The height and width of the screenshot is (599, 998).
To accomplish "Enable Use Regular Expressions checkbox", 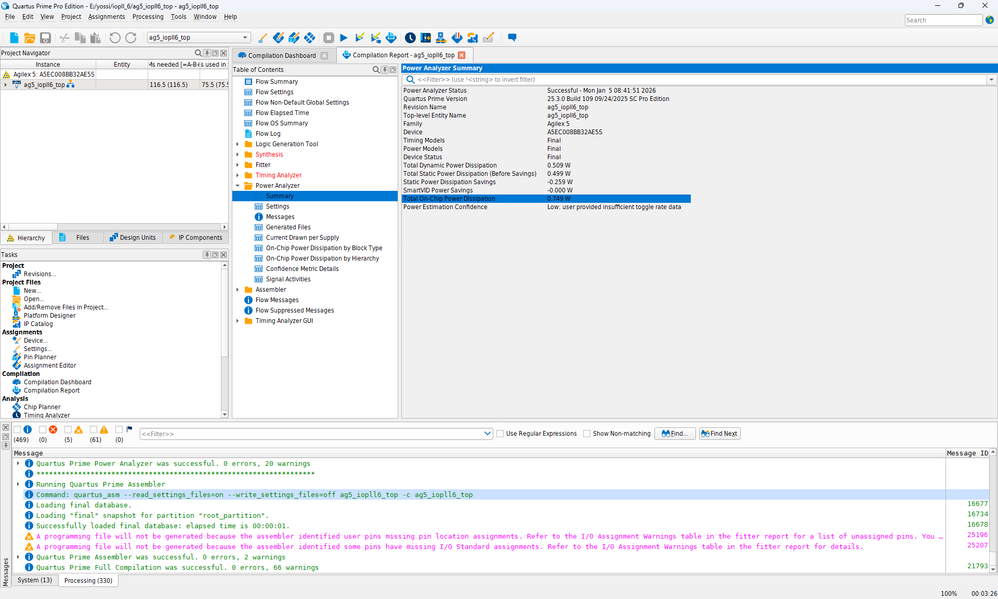I will 501,433.
